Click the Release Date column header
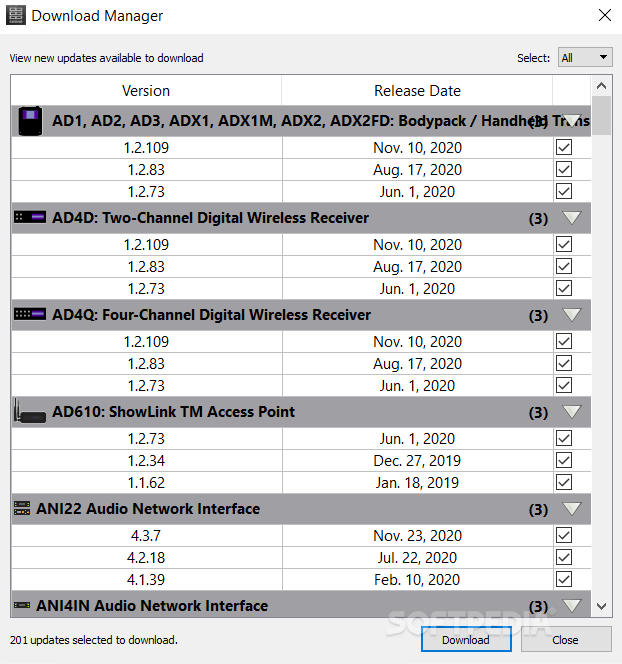 pos(417,91)
